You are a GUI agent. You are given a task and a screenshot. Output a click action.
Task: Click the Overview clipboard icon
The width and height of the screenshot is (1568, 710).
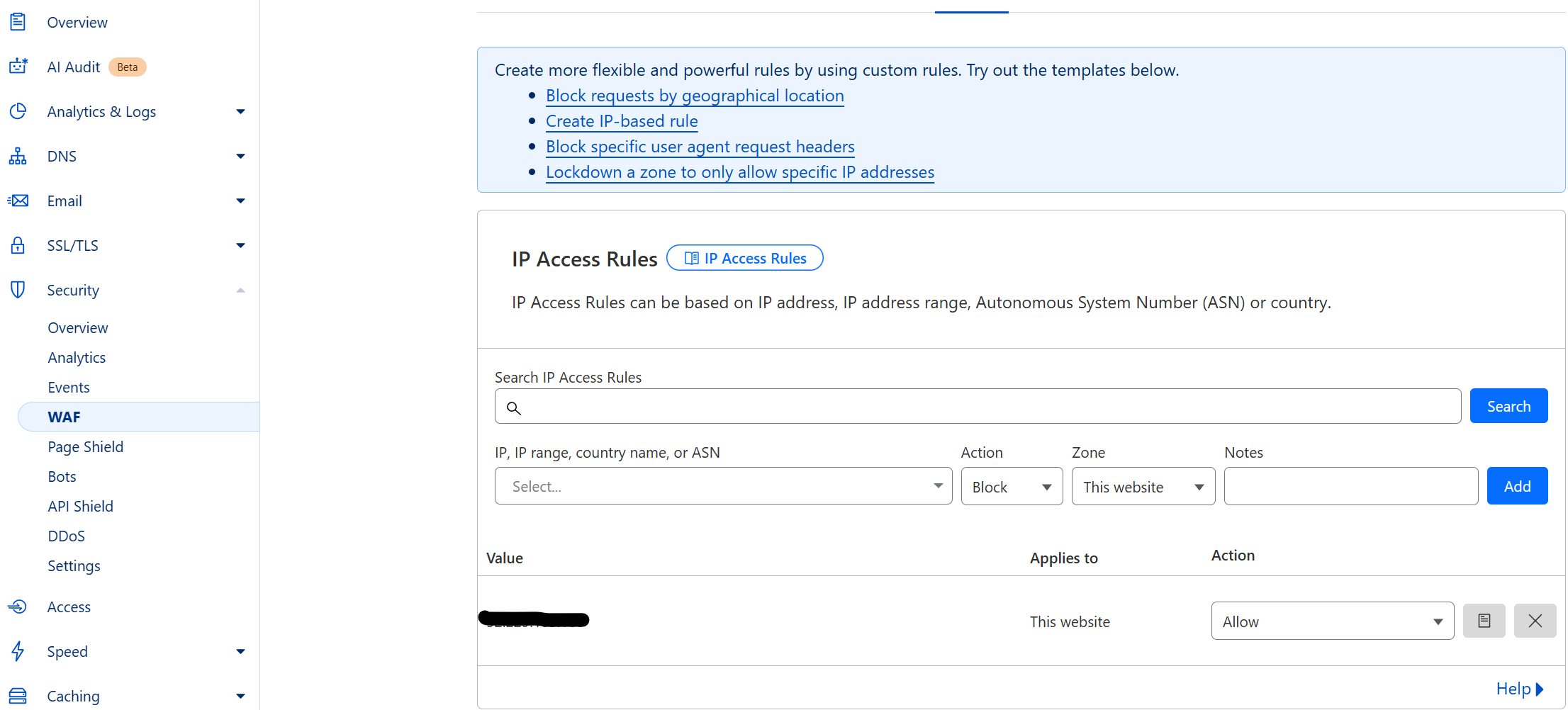click(x=18, y=22)
